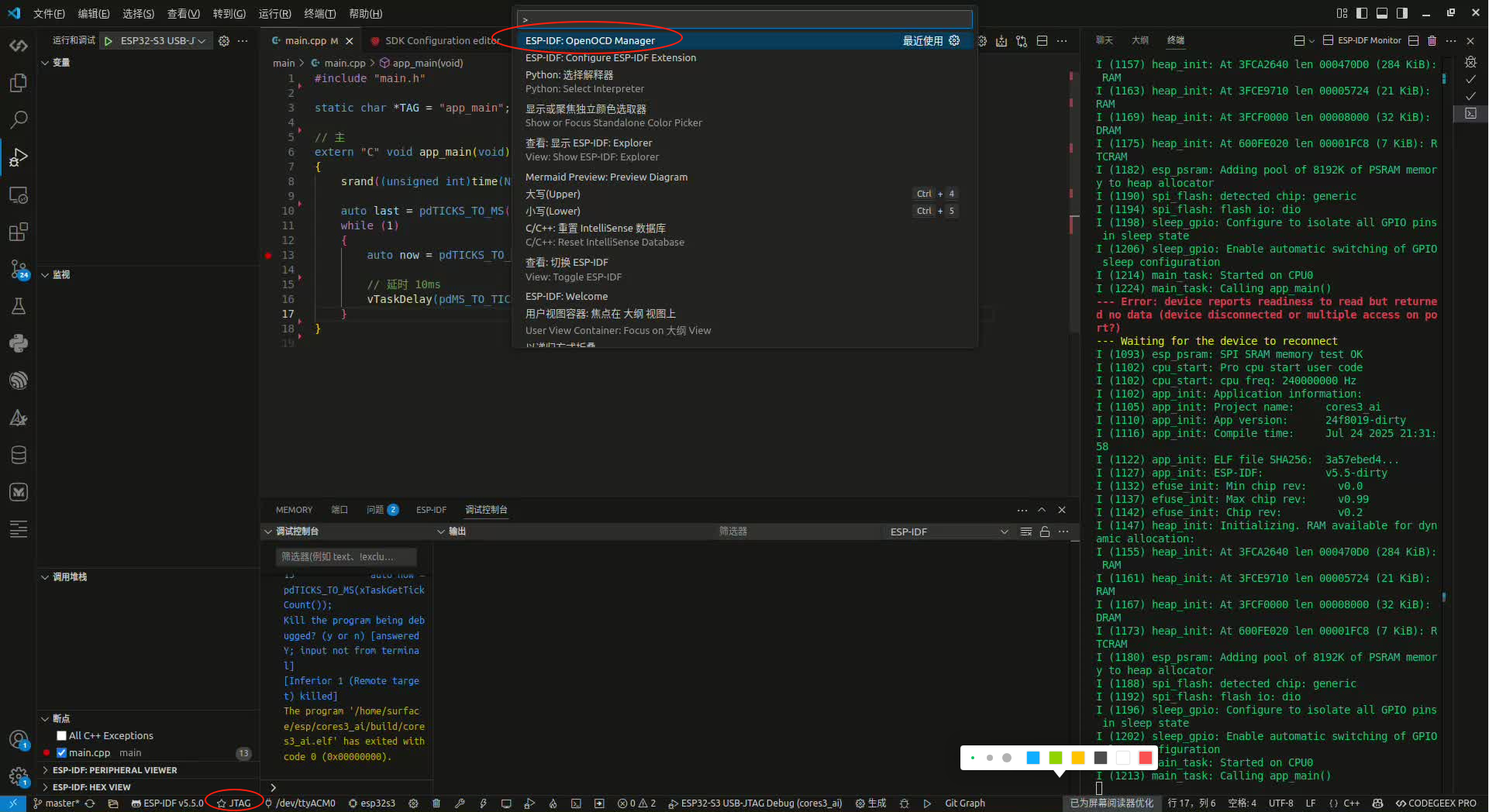Viewport: 1489px width, 812px height.
Task: Open launch.json via debug gear icon
Action: pos(224,41)
